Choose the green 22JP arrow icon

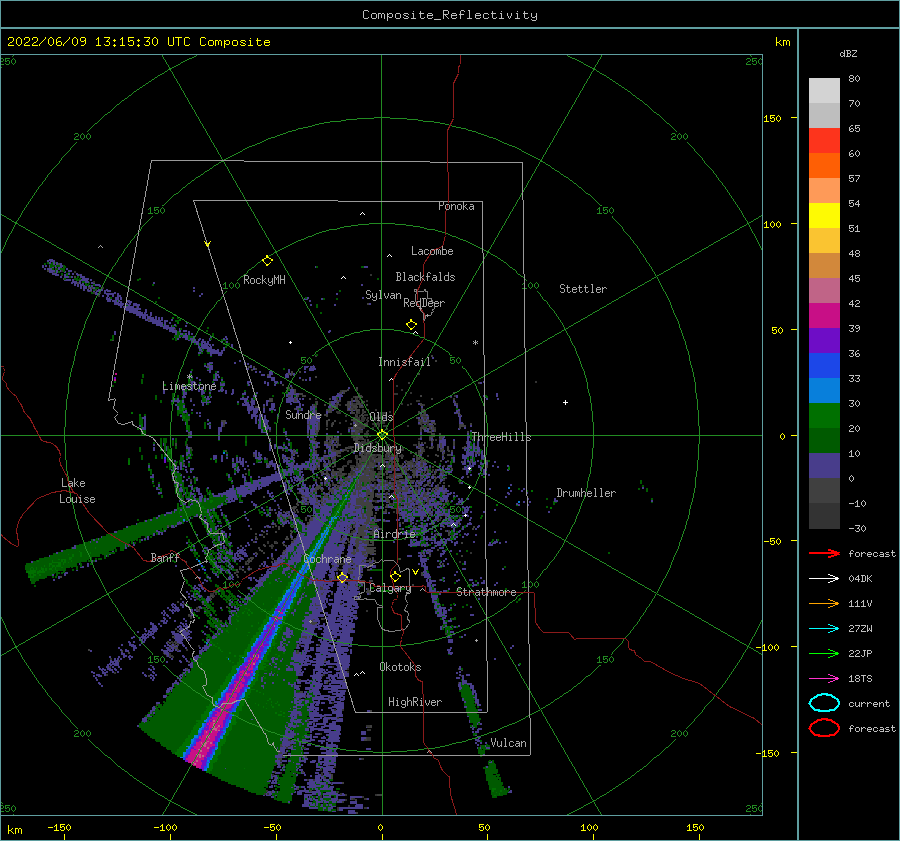pos(824,653)
